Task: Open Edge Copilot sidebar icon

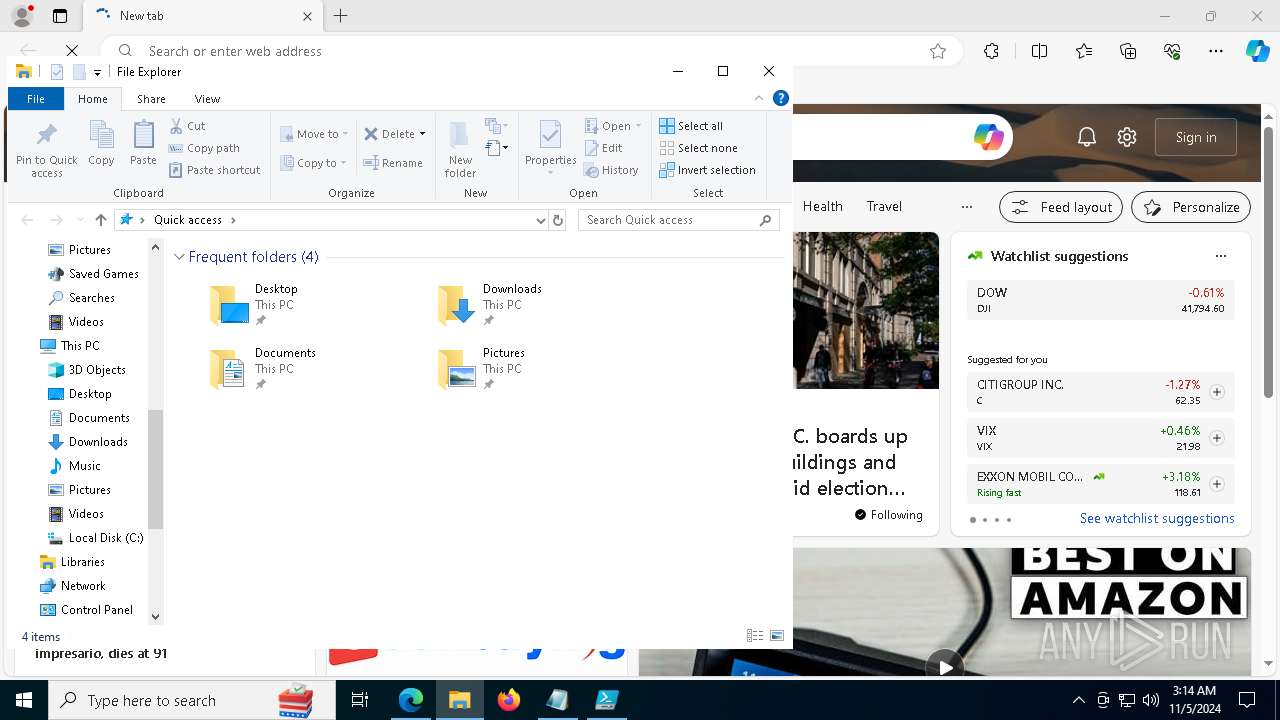Action: pyautogui.click(x=1257, y=51)
